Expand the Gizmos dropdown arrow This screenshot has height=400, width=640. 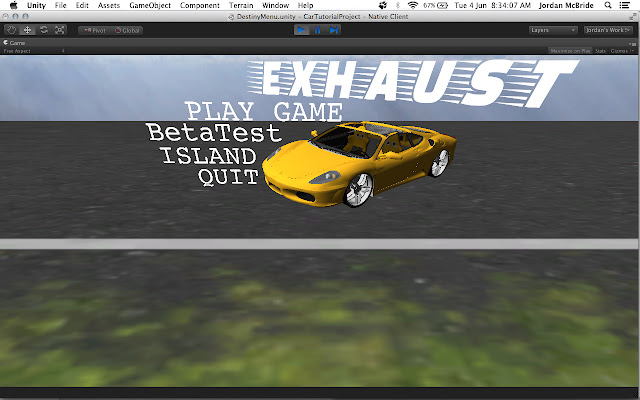pyautogui.click(x=633, y=51)
